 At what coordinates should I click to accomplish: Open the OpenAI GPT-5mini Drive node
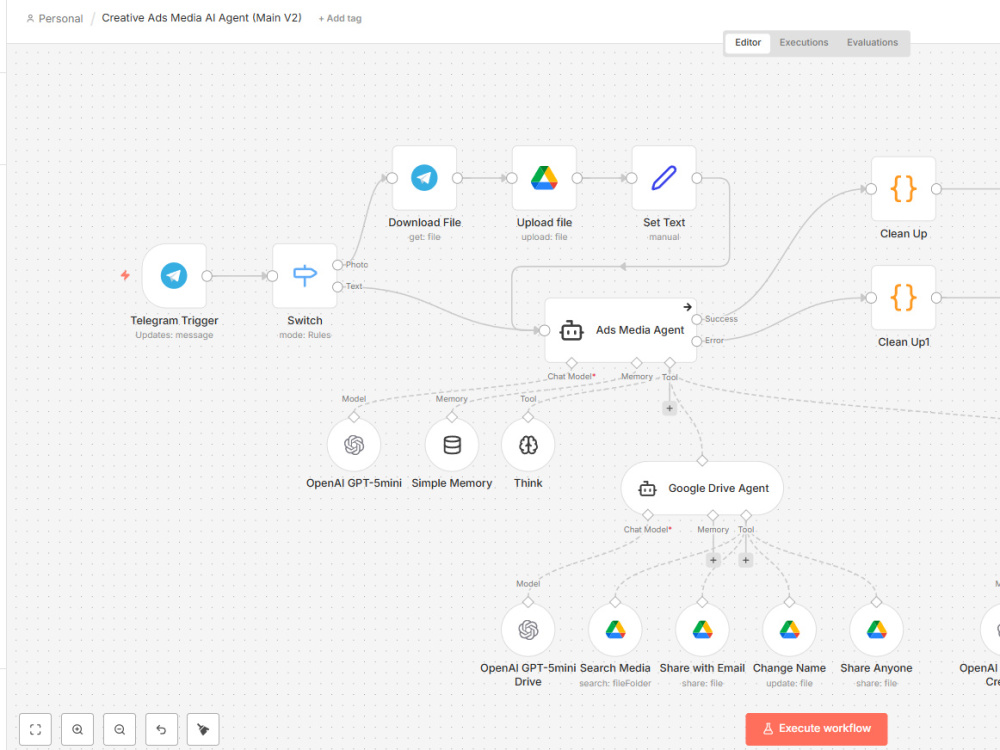[528, 629]
